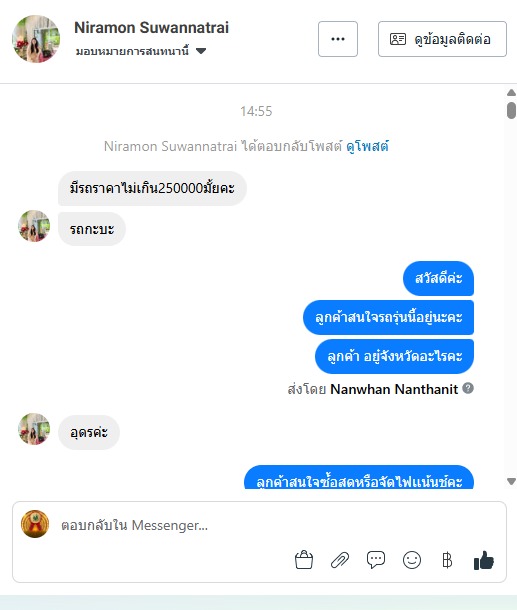Screen dimensions: 517x610
Task: Expand the มอบหมายการสนทนานี้ dropdown
Action: [x=141, y=51]
